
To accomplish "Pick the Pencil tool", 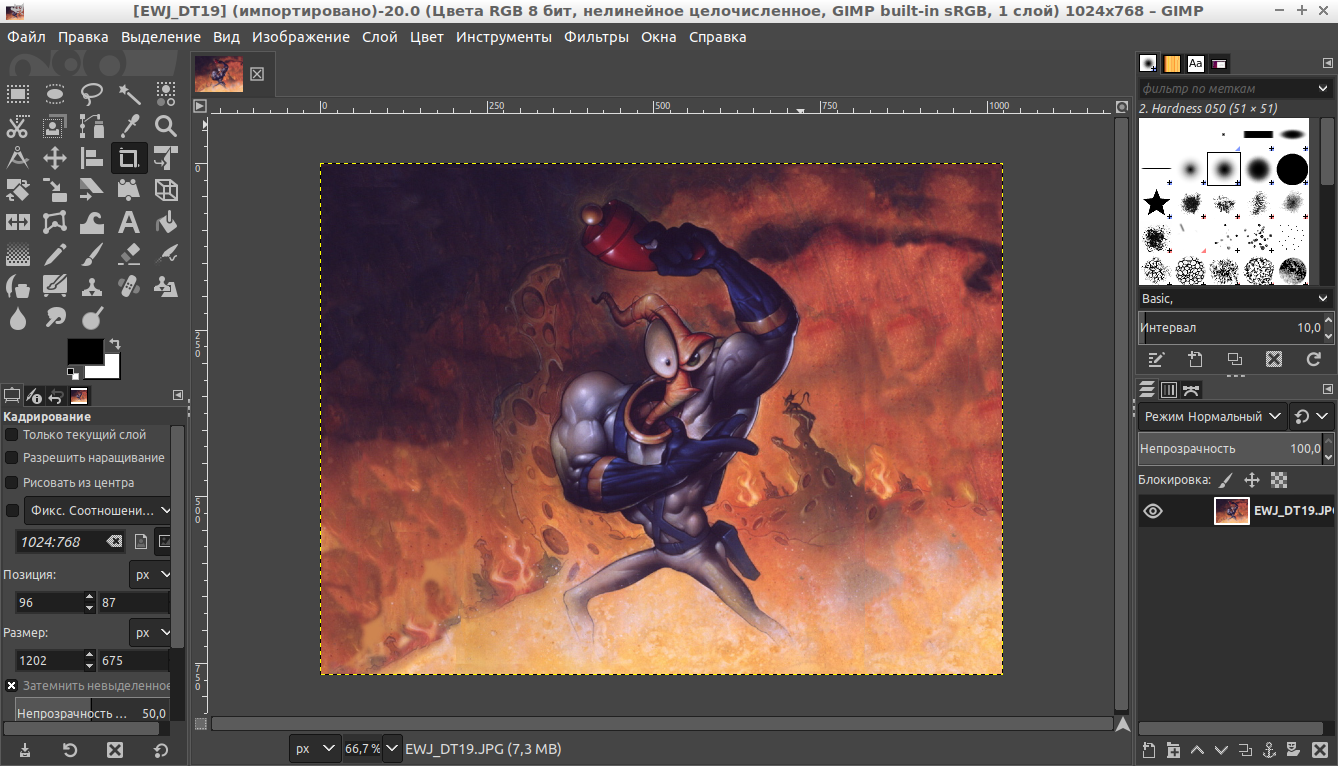I will [x=55, y=254].
